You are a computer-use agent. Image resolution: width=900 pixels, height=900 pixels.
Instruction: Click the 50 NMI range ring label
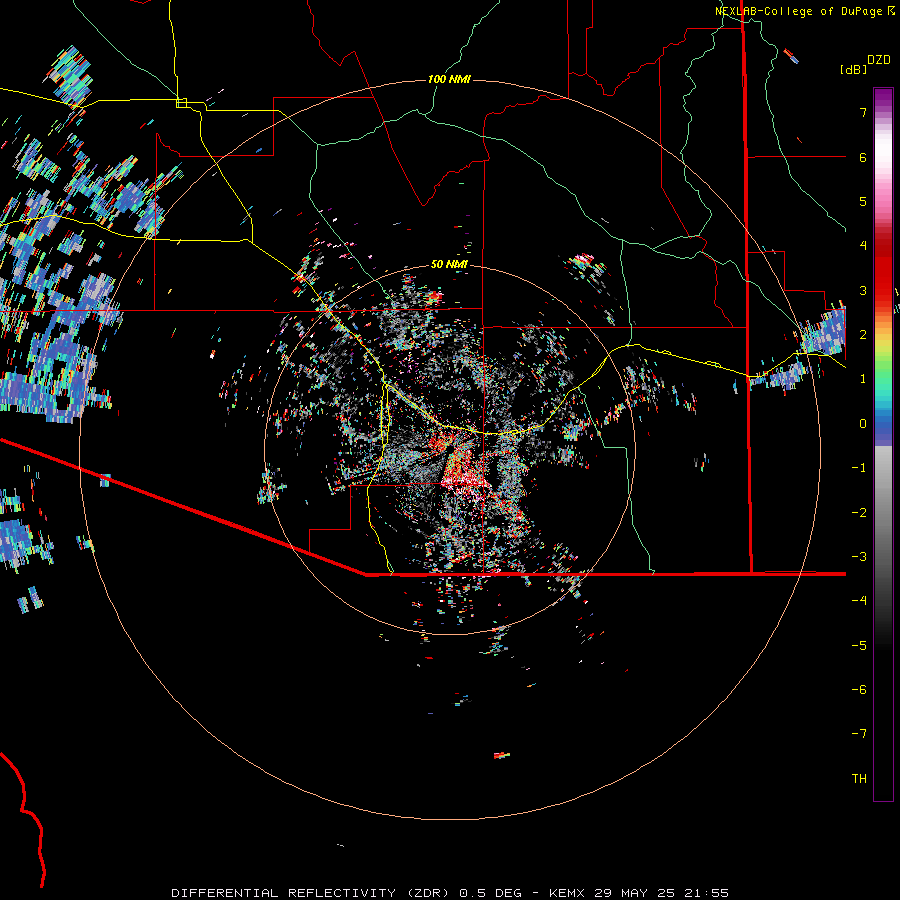point(449,264)
